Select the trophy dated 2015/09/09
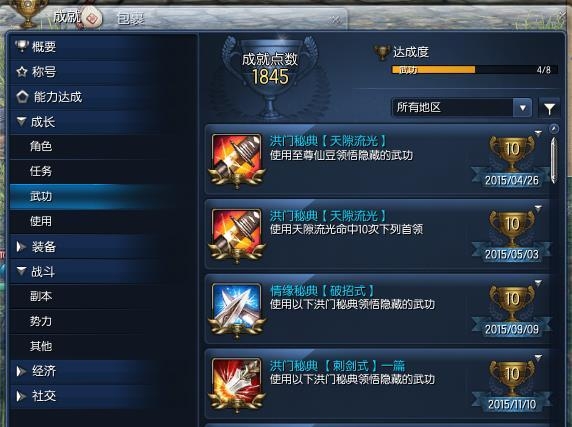Viewport: 572px width, 427px height. 511,310
